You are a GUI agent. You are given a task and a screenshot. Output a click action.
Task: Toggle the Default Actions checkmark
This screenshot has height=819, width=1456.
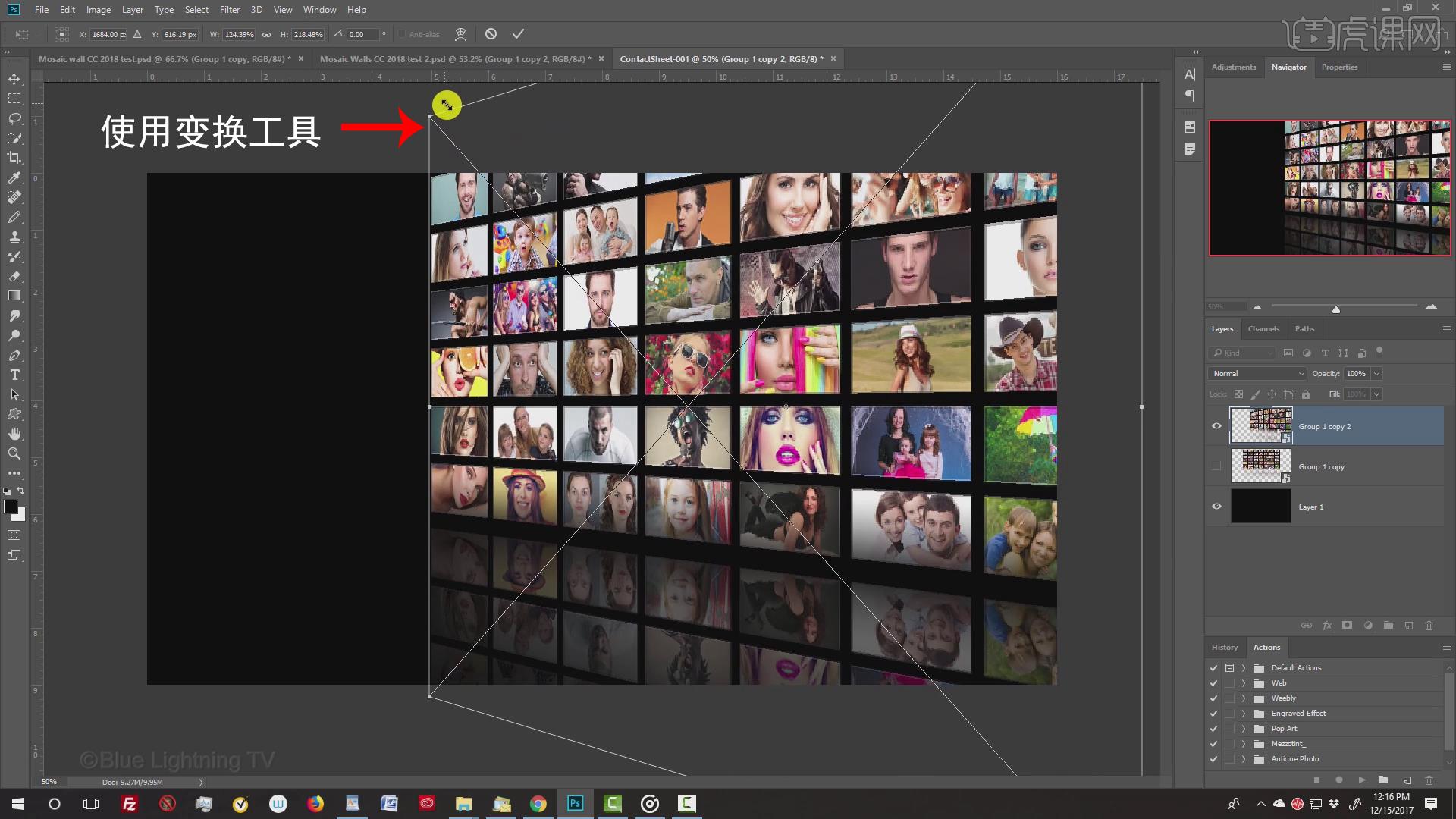[1213, 668]
